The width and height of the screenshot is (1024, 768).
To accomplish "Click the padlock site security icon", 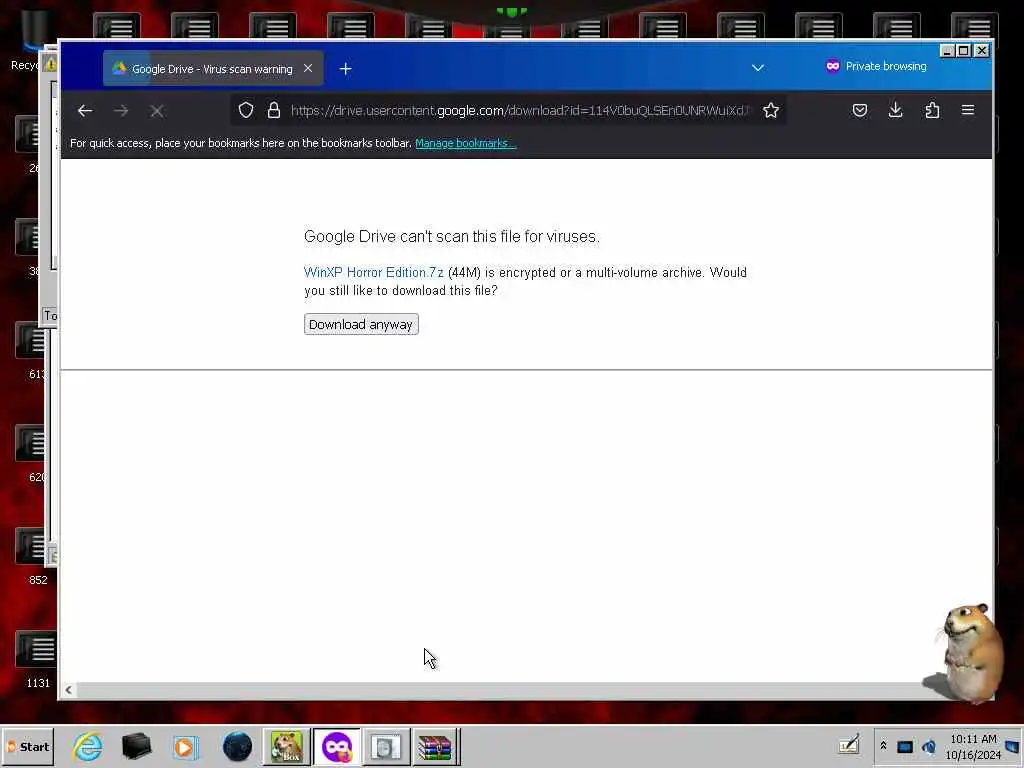I will [x=274, y=110].
